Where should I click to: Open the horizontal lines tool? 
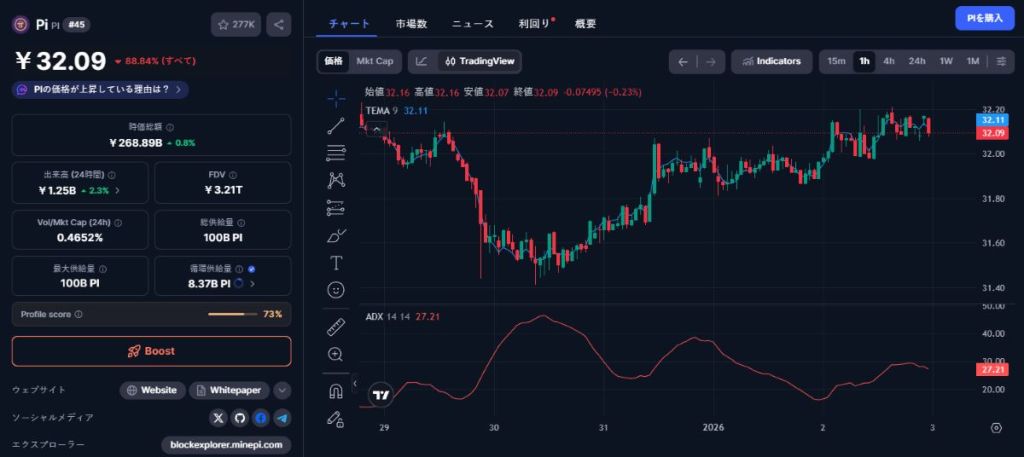point(336,153)
